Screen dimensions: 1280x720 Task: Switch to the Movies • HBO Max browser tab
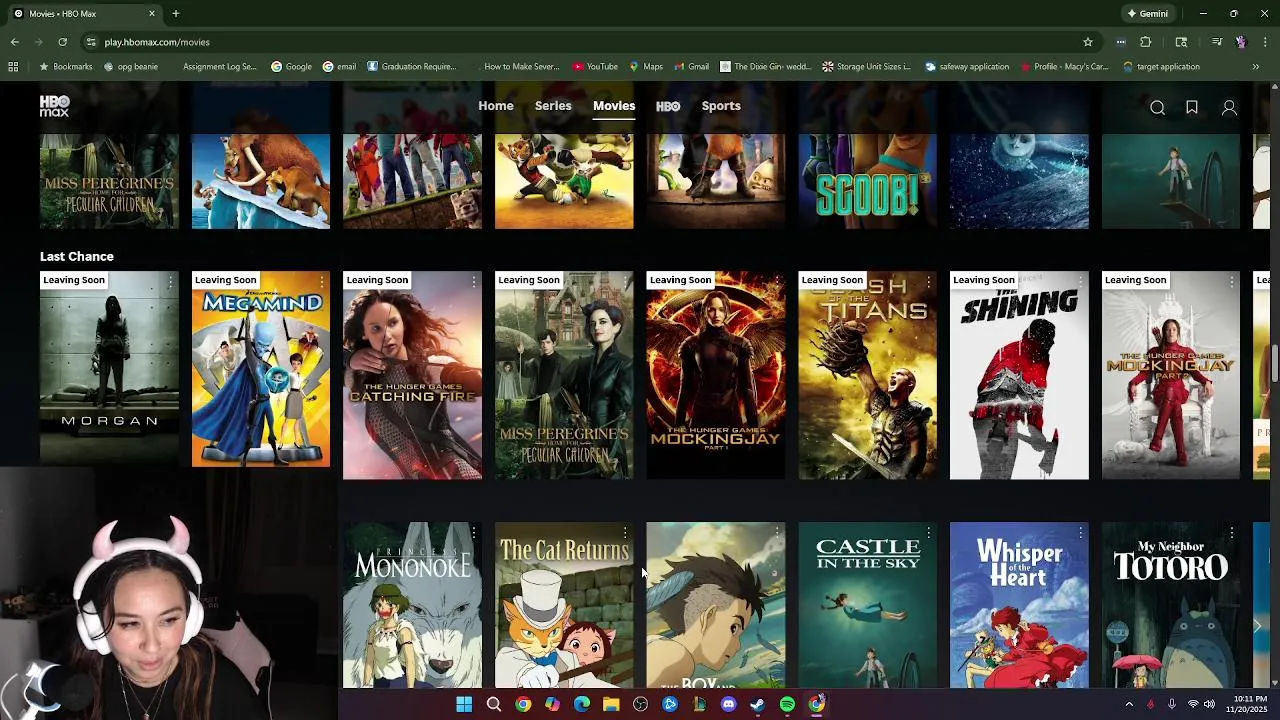point(83,14)
